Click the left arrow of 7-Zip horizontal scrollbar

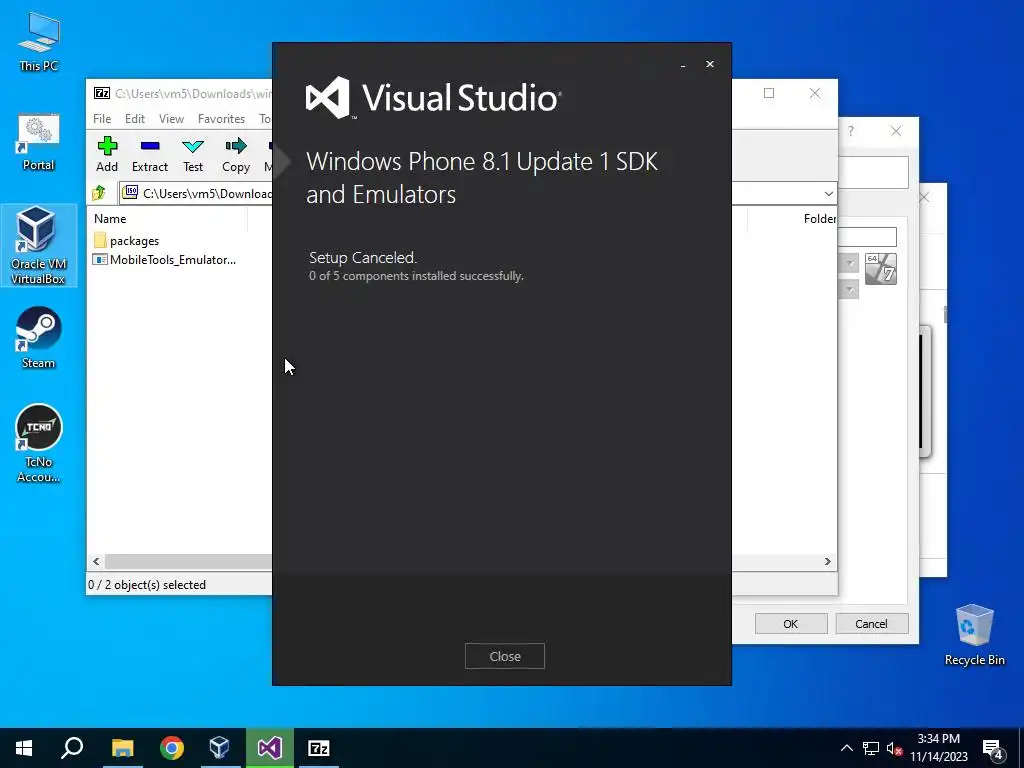click(96, 562)
